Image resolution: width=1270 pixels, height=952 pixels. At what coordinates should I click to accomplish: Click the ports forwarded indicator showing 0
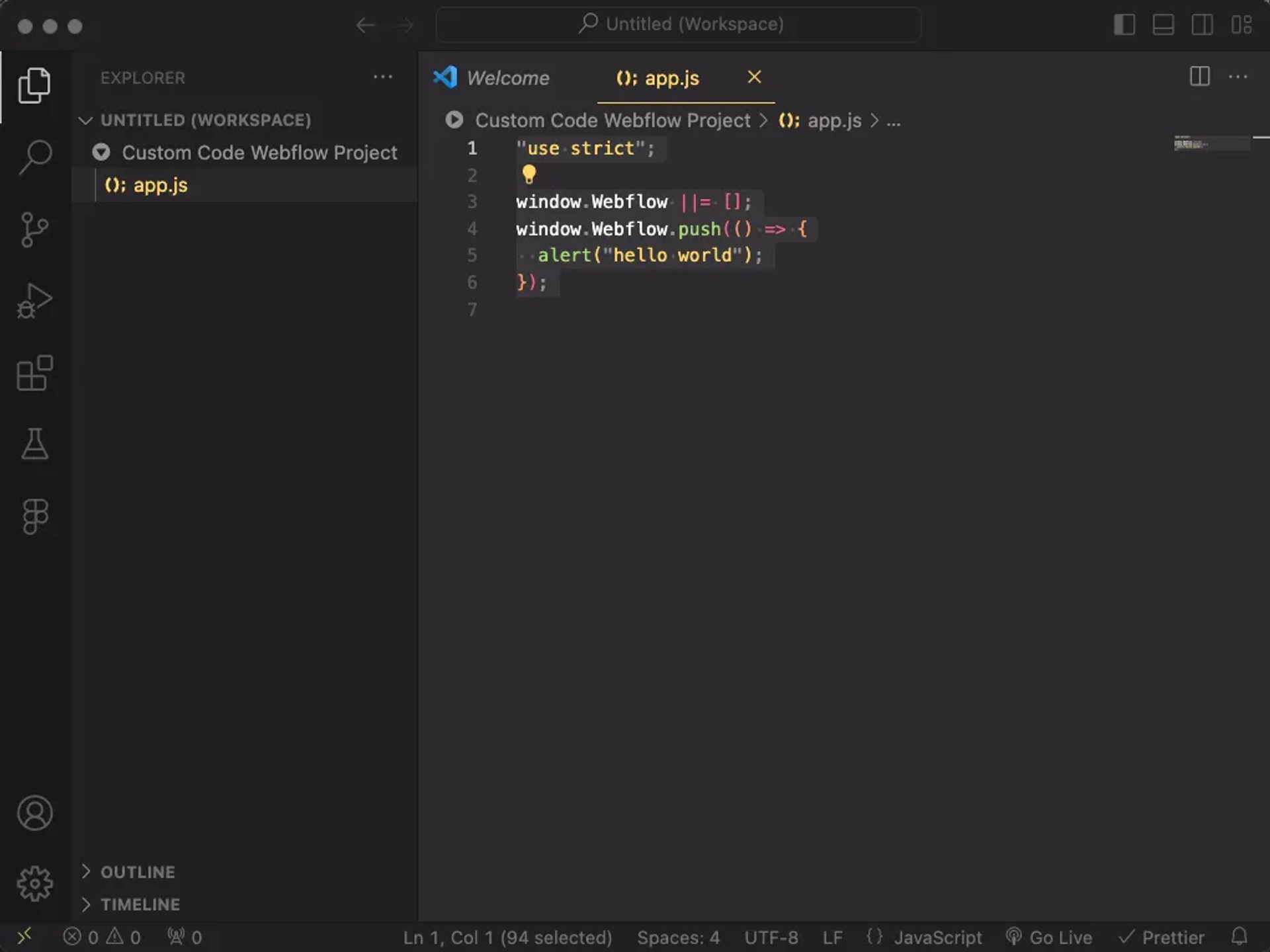pyautogui.click(x=185, y=937)
